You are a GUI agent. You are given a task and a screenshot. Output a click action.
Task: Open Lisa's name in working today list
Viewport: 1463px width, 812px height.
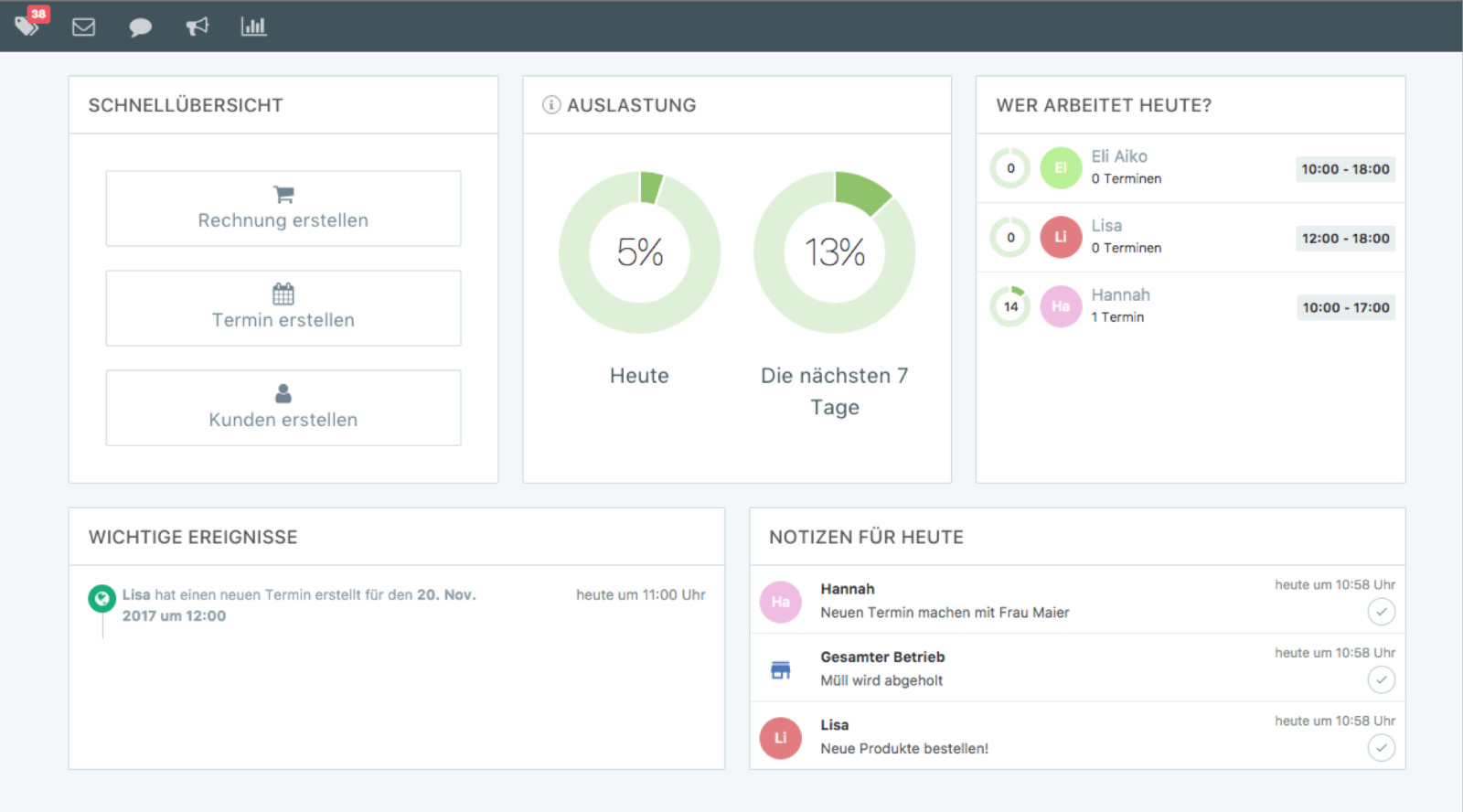(1106, 226)
